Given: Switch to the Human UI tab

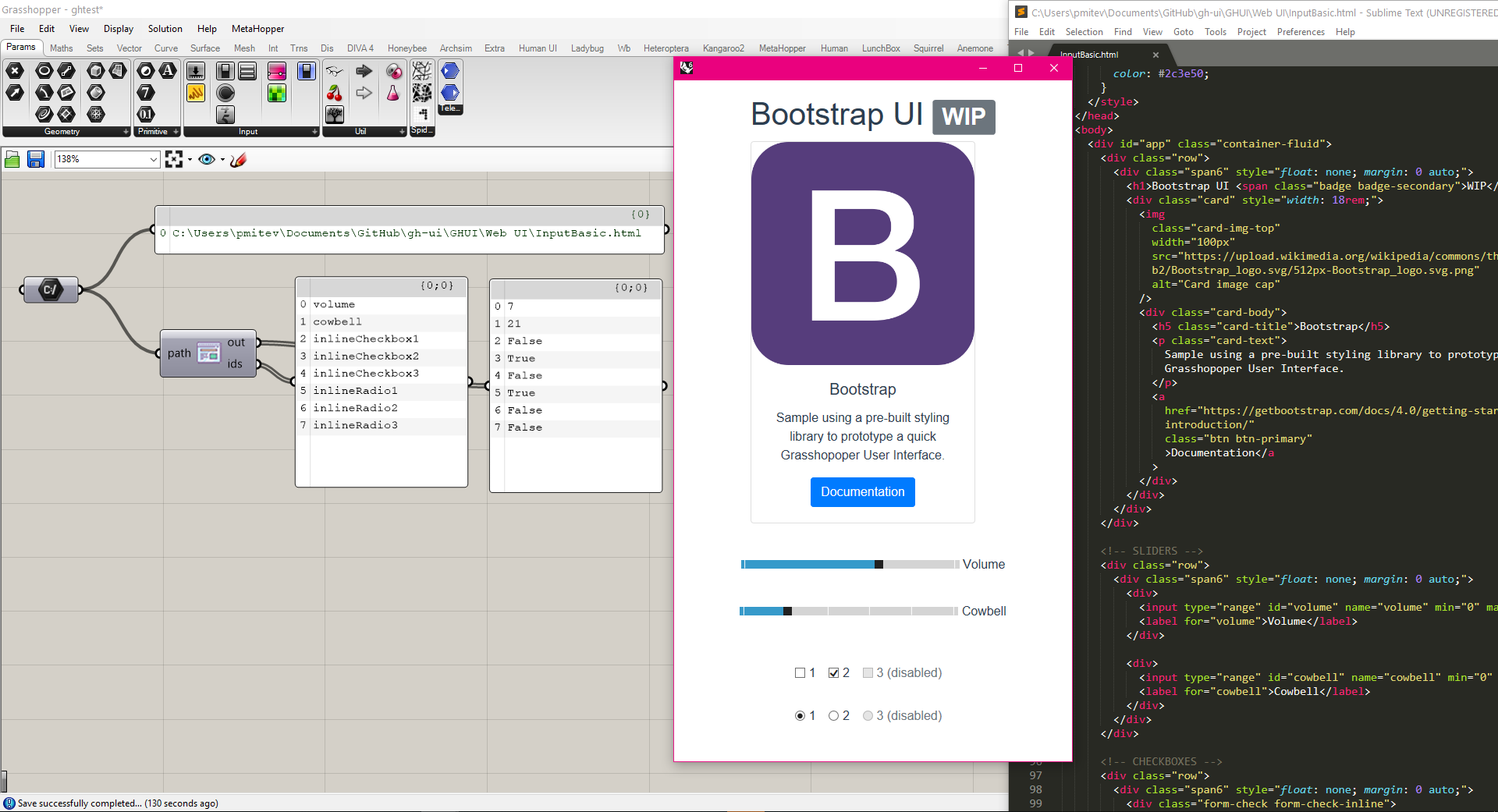Looking at the screenshot, I should point(538,48).
